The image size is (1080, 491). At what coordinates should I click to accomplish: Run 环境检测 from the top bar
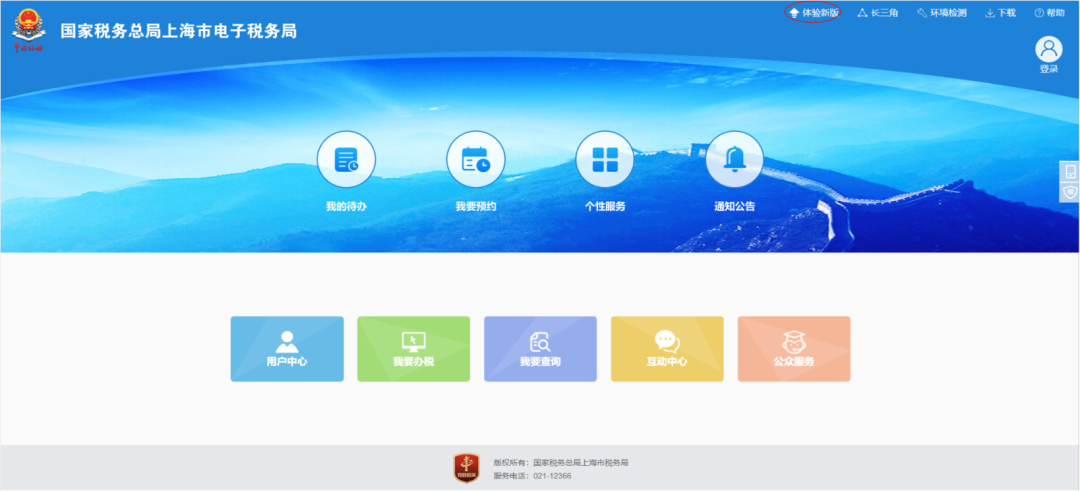click(941, 13)
